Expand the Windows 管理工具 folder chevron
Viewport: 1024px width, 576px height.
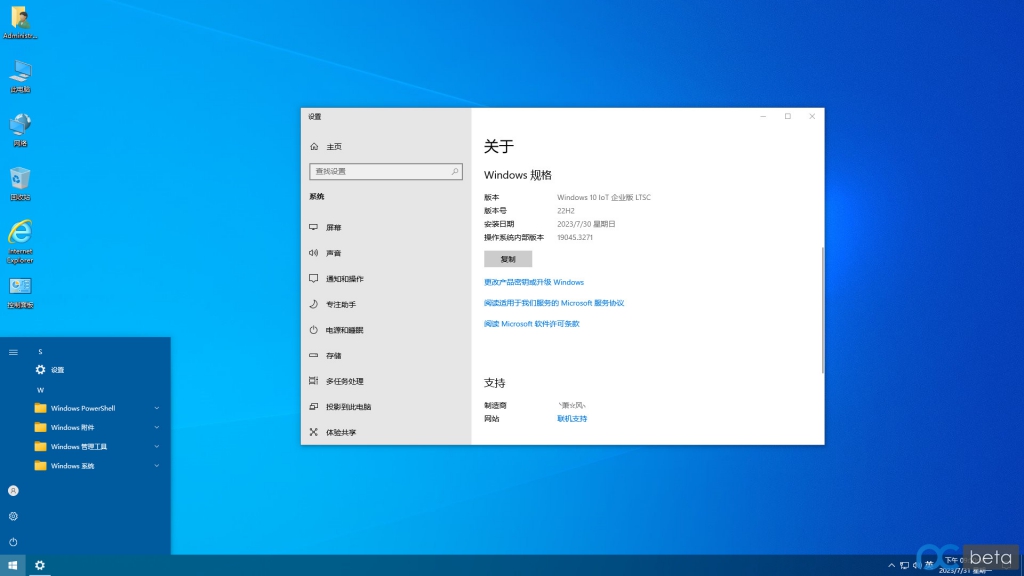157,447
